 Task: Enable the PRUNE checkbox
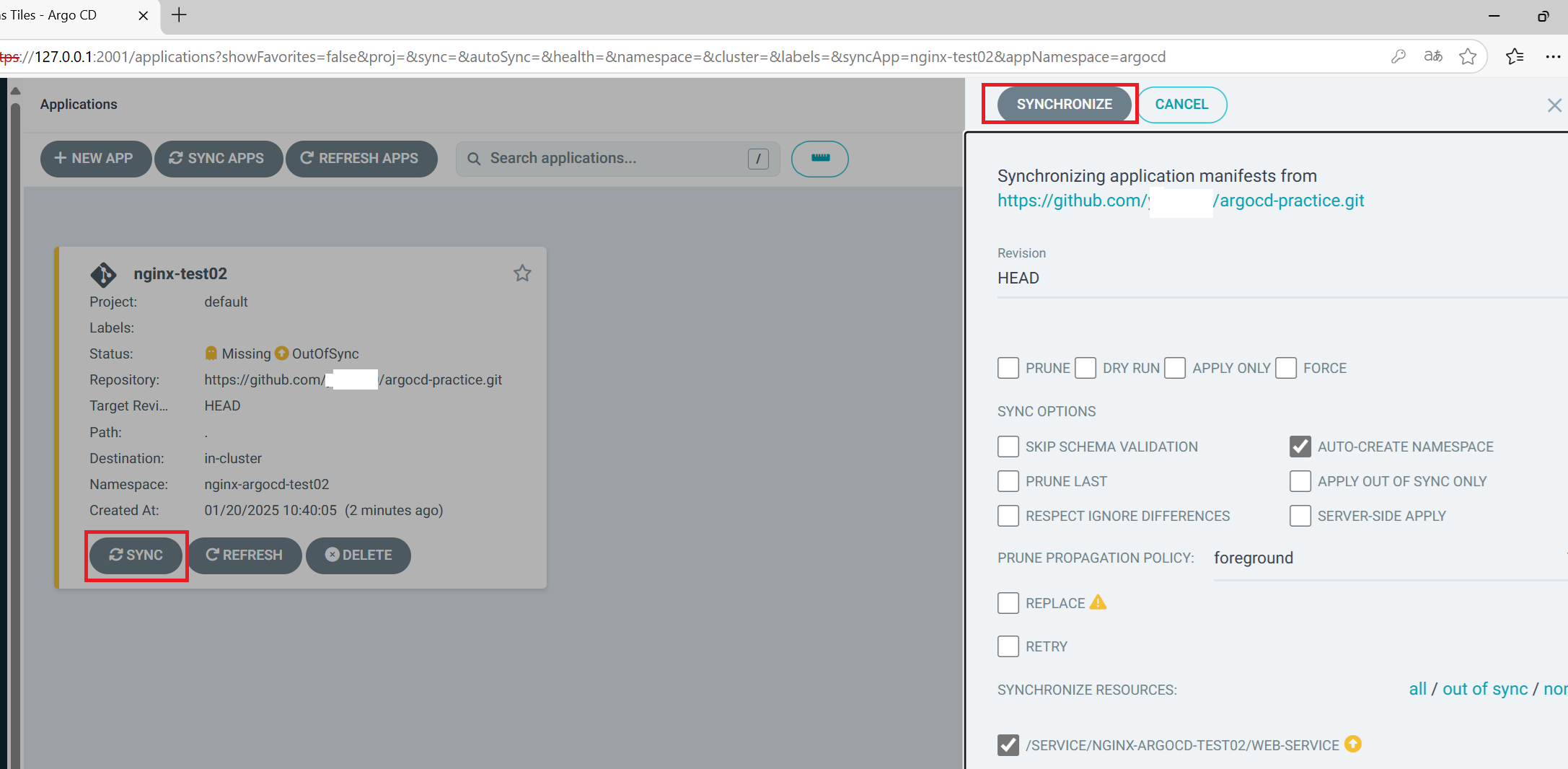click(1008, 368)
